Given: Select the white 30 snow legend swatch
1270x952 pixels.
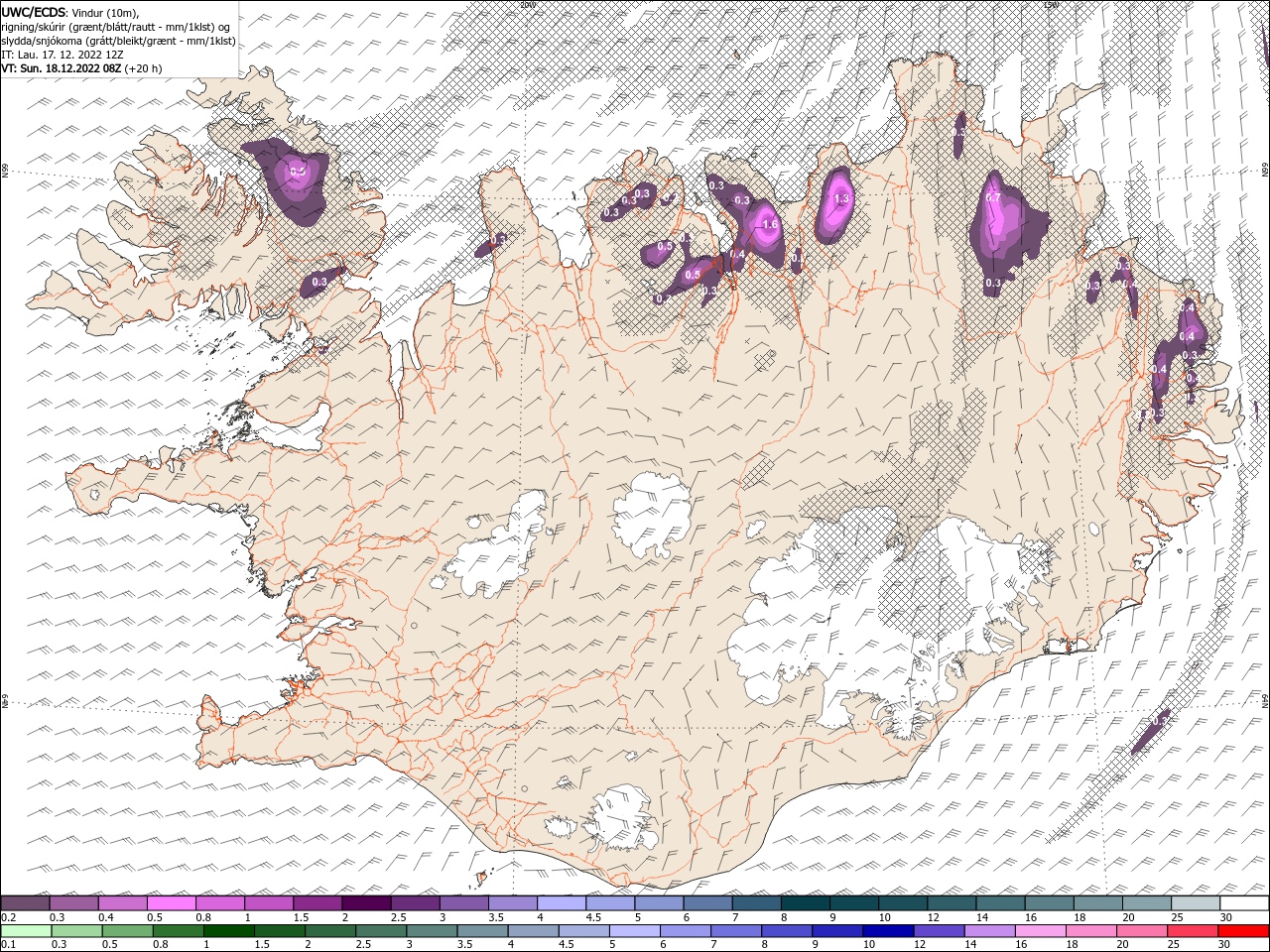Looking at the screenshot, I should (x=1244, y=903).
